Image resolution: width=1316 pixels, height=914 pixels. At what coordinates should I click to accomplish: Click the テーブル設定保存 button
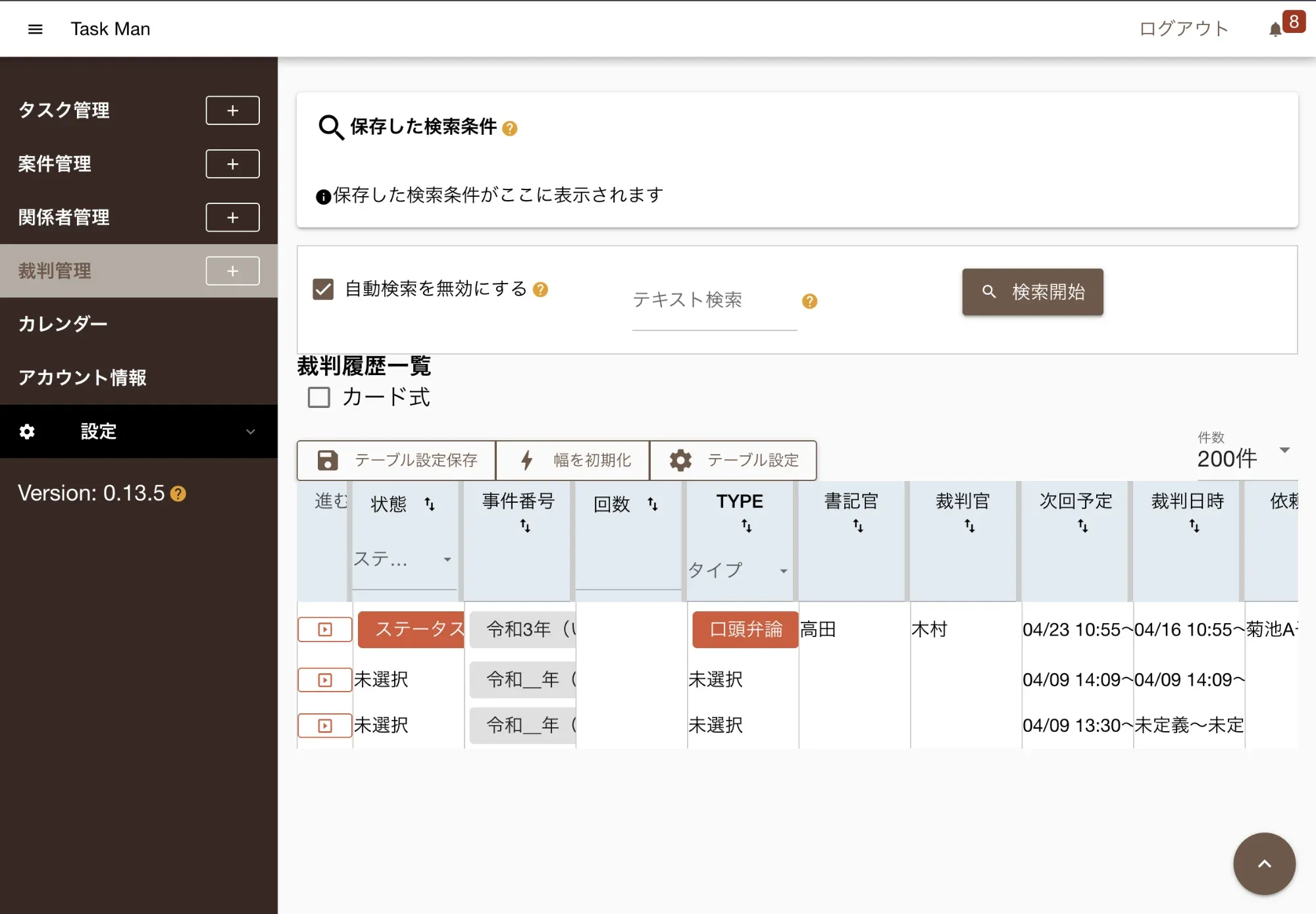[397, 460]
